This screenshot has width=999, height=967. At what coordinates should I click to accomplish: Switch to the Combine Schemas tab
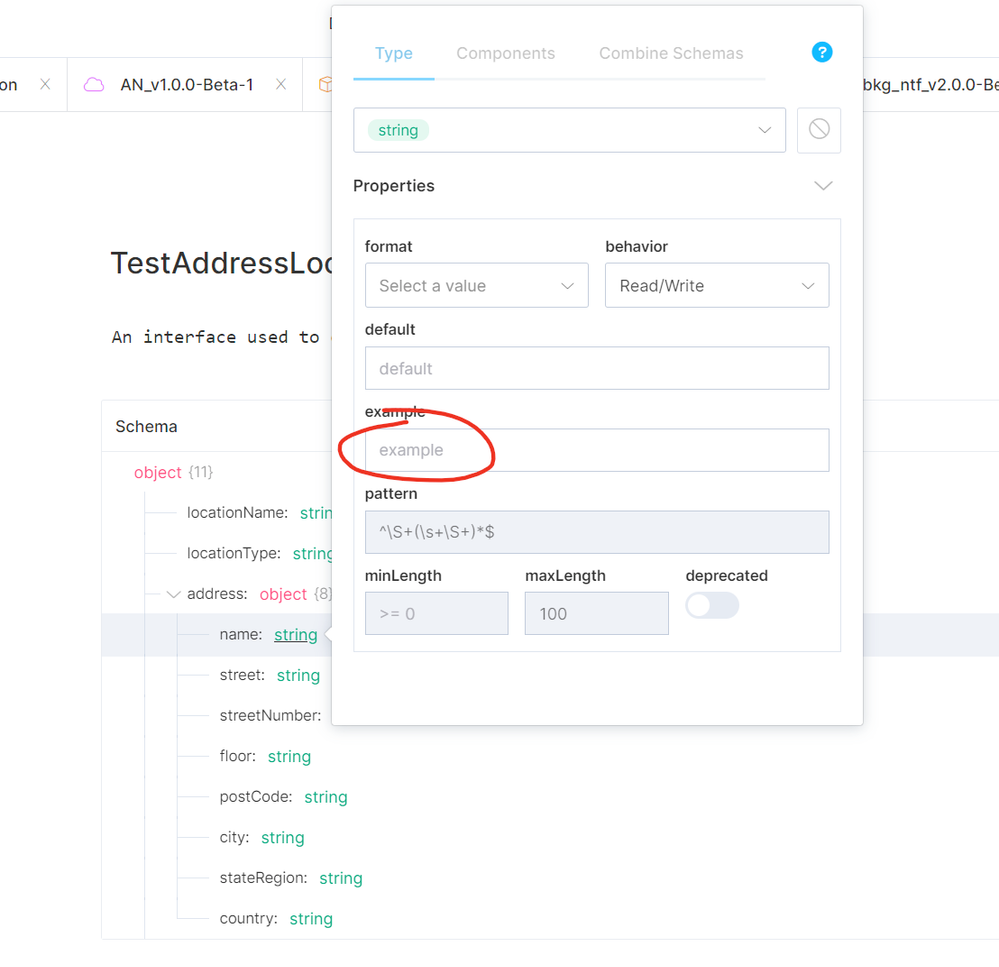[671, 54]
